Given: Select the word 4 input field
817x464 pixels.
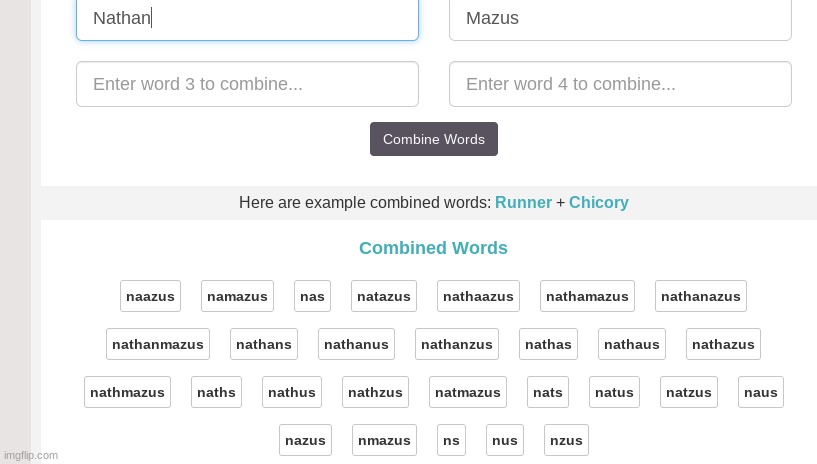Looking at the screenshot, I should coord(620,84).
